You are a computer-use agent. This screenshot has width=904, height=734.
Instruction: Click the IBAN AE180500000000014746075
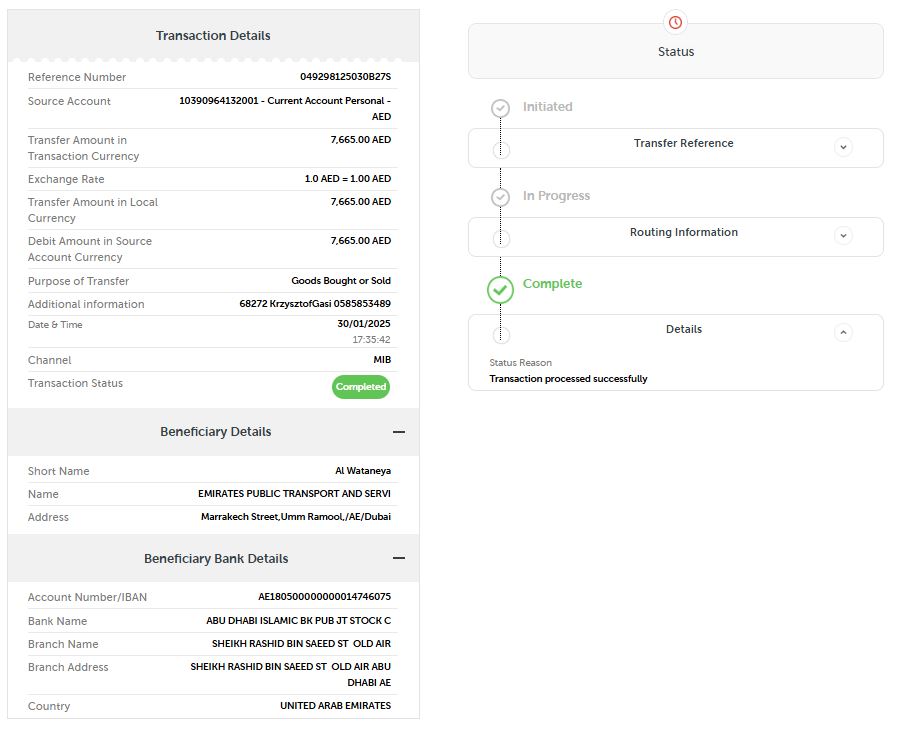tap(325, 597)
